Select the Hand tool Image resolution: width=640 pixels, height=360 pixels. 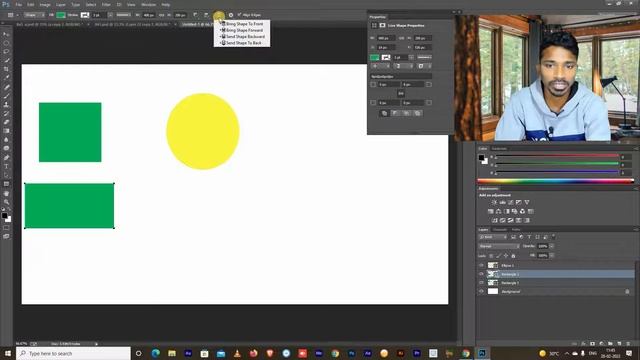pos(6,193)
